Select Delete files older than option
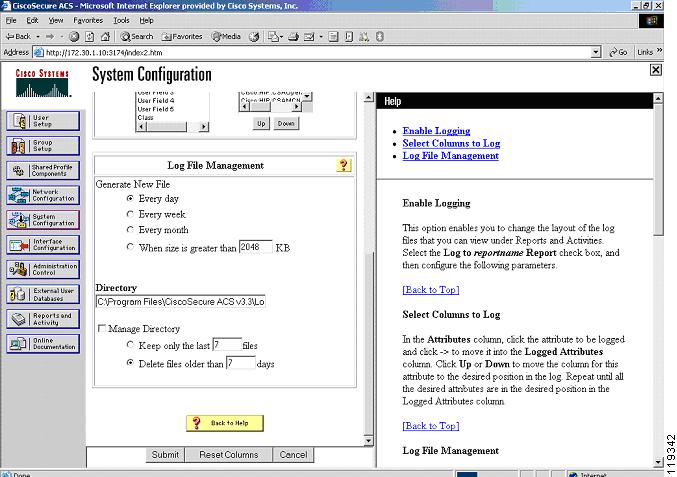The height and width of the screenshot is (477, 677). [x=130, y=363]
